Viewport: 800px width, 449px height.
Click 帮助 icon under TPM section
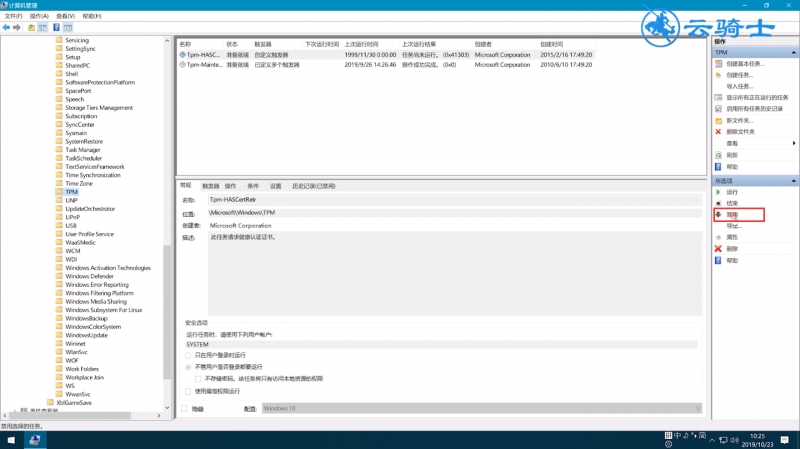(x=718, y=167)
